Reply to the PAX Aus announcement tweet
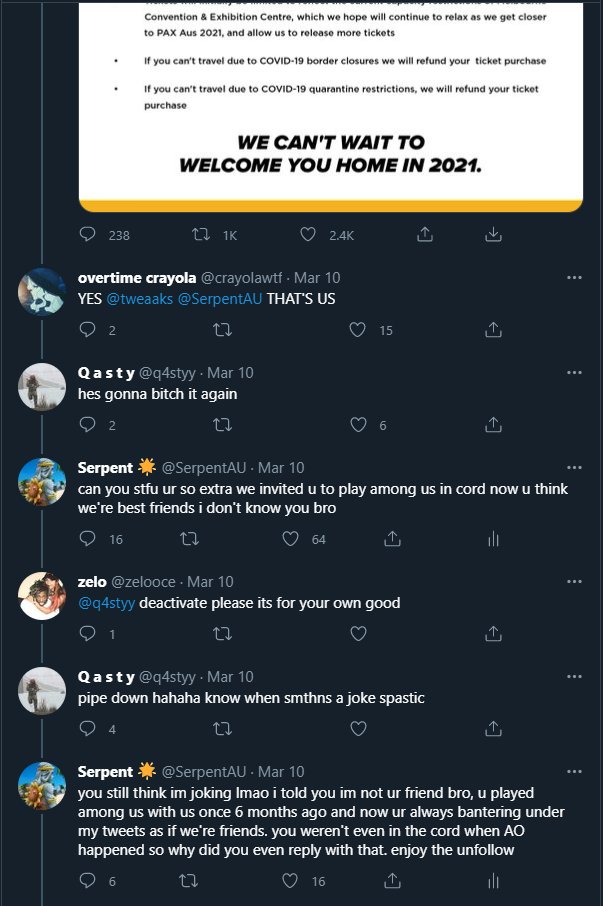This screenshot has height=906, width=603. tap(87, 234)
